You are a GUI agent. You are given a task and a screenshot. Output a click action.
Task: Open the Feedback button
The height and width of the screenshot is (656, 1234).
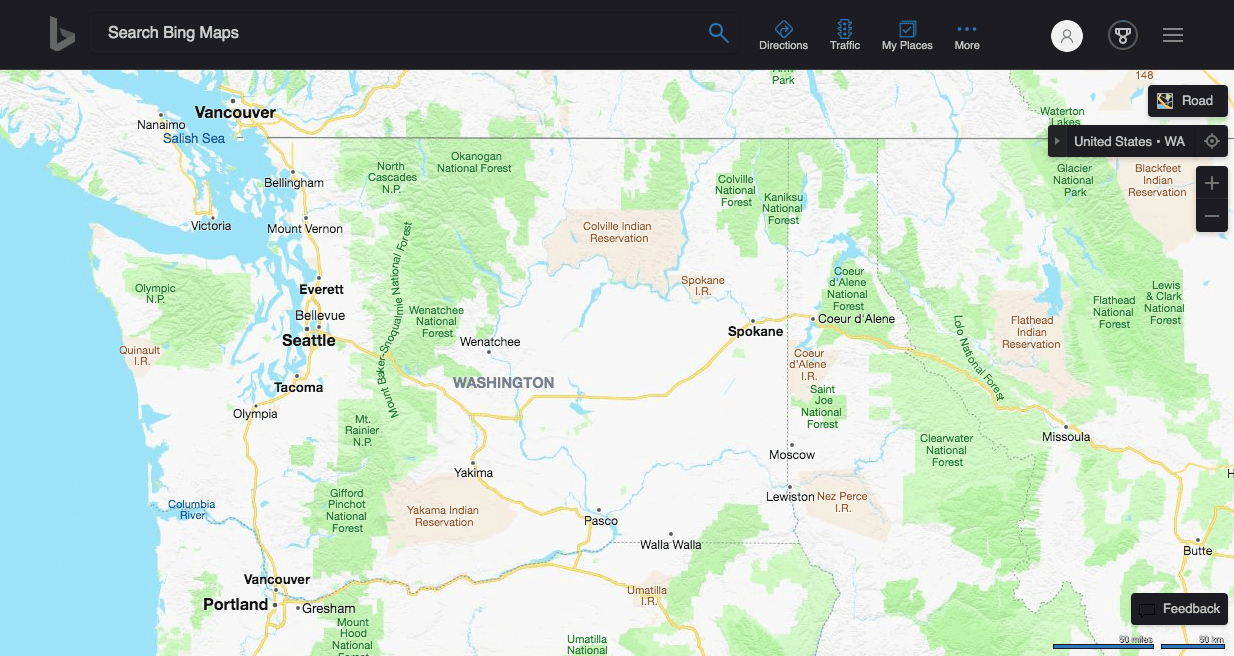click(1179, 608)
